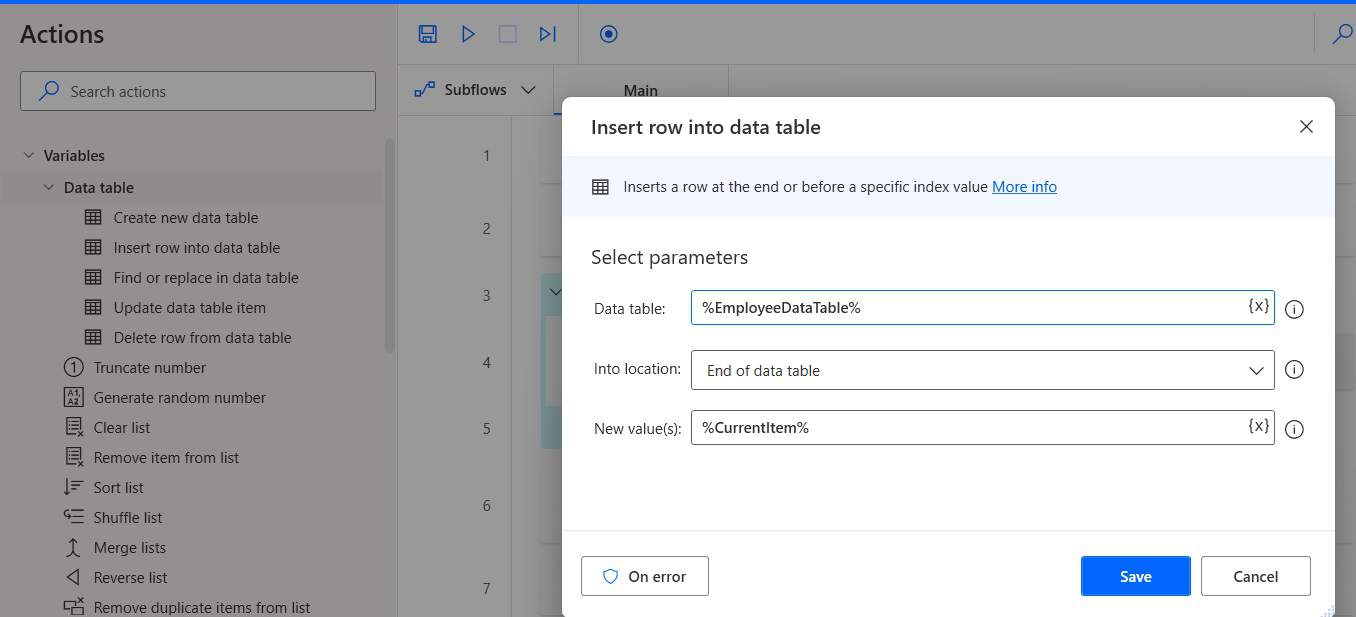Viewport: 1356px width, 617px height.
Task: Collapse the Data table group in Actions pane
Action: click(x=48, y=187)
